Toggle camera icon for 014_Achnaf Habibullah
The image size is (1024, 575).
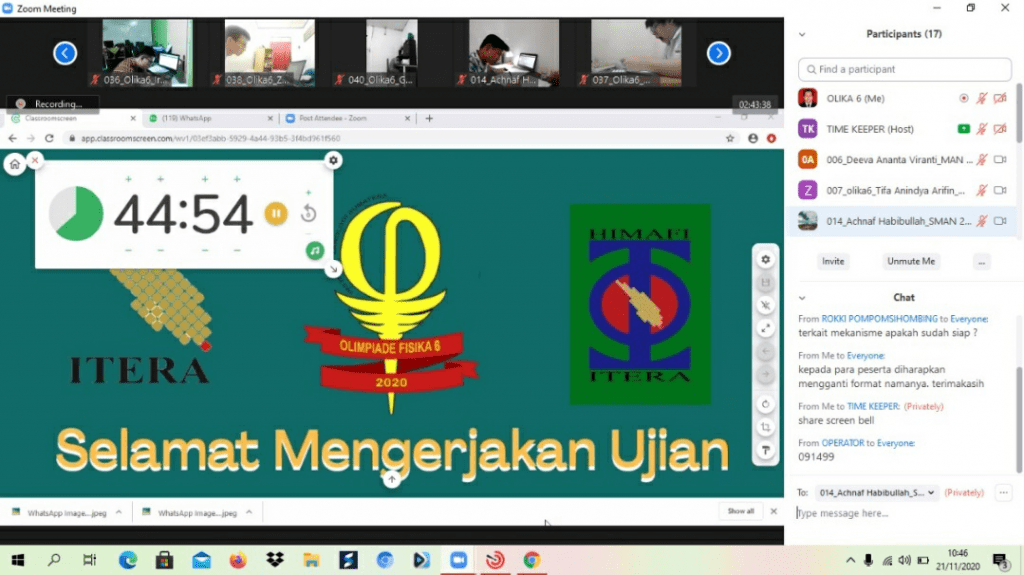click(x=1000, y=221)
